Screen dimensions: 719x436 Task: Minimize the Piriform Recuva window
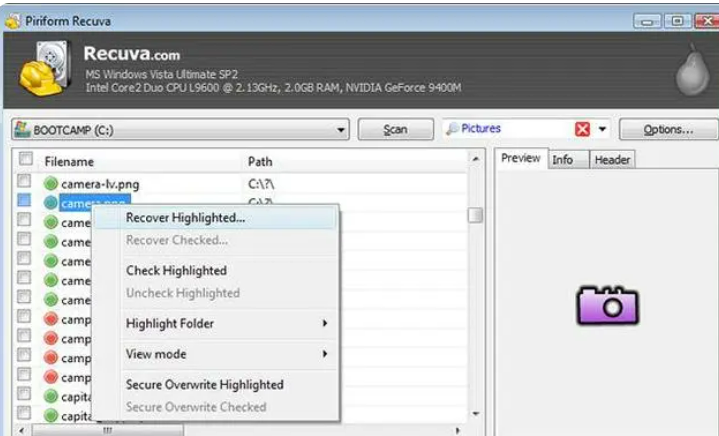click(x=647, y=21)
